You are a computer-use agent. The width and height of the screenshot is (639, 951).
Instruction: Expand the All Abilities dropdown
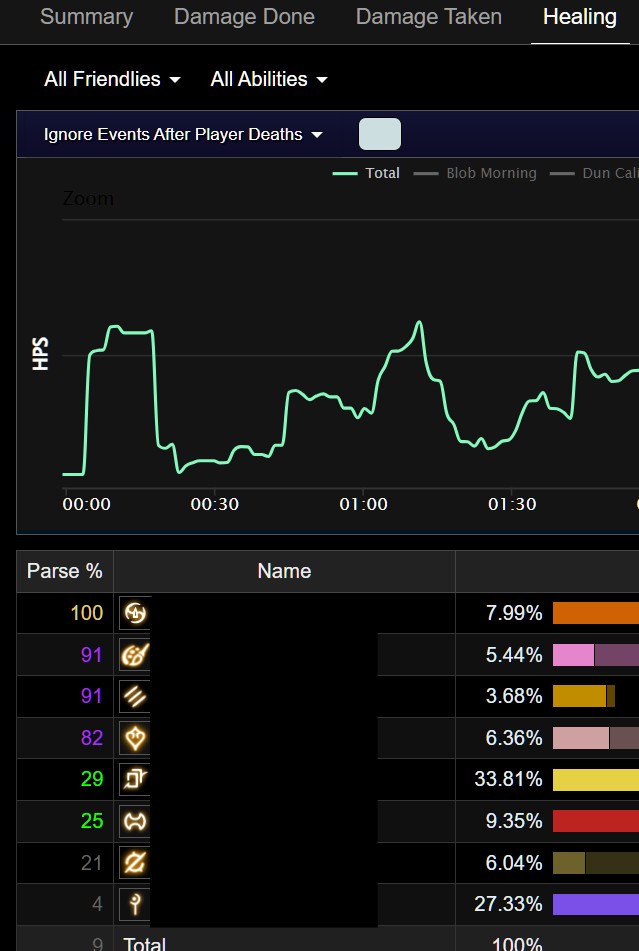pos(269,79)
